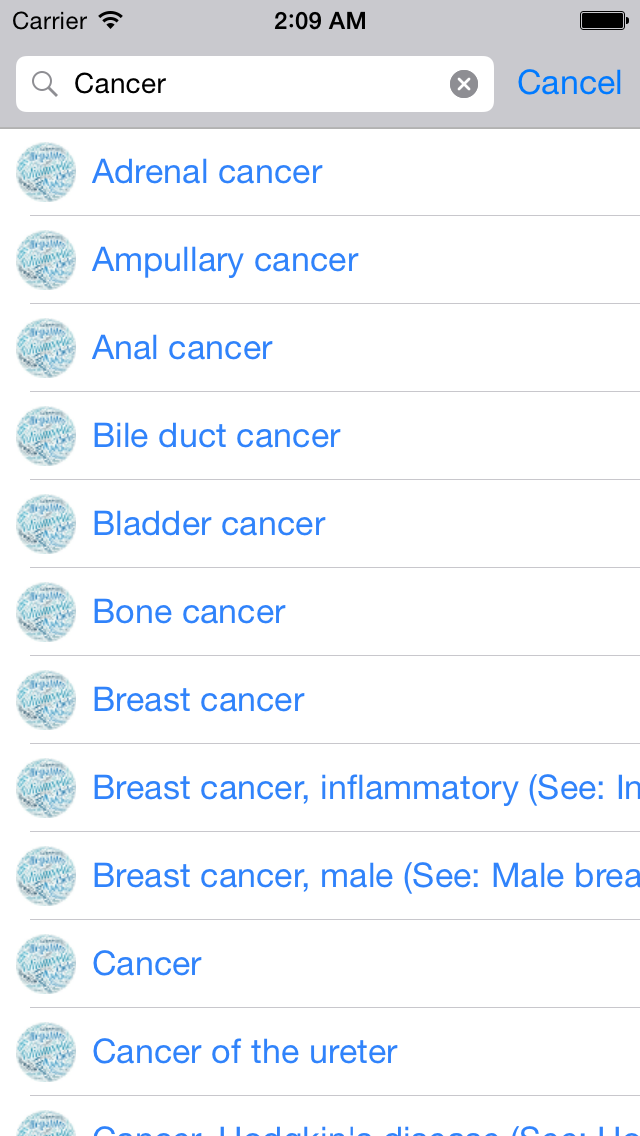Screen dimensions: 640x1136
Task: Tap the icon beside Bone cancer
Action: pos(46,612)
